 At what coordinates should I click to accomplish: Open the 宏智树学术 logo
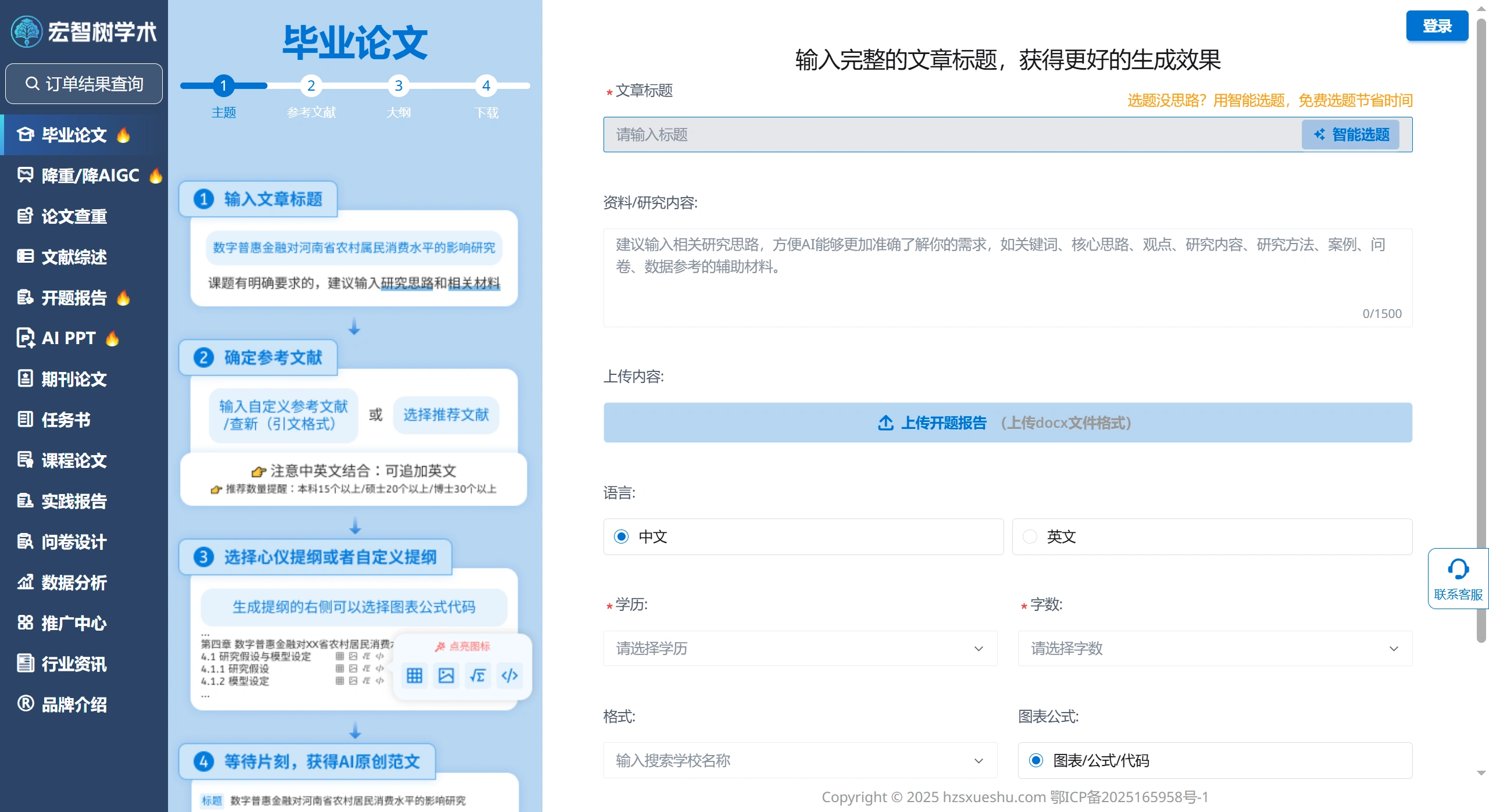[83, 31]
